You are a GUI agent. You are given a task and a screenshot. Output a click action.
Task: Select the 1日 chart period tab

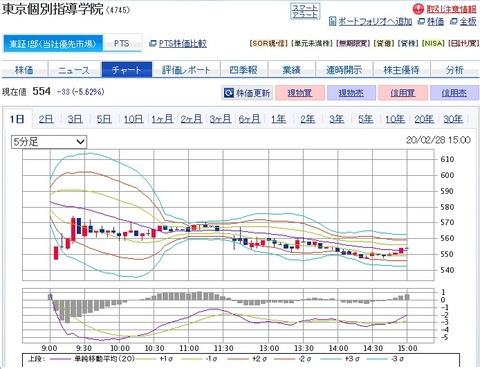pos(17,119)
